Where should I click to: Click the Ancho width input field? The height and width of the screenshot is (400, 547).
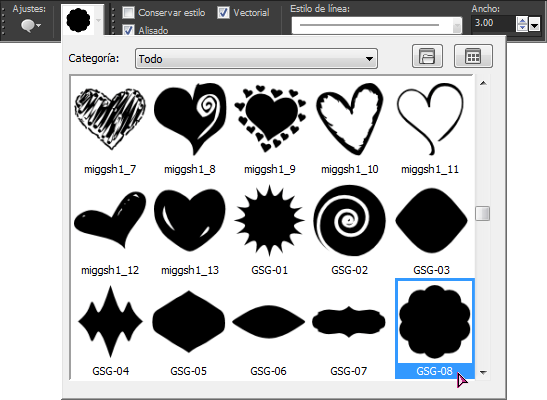[x=493, y=24]
